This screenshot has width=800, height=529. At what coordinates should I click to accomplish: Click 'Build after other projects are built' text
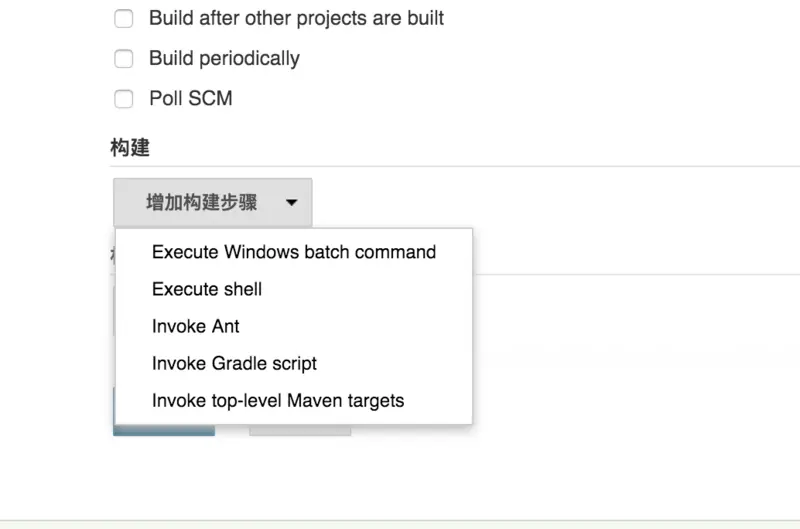[296, 19]
